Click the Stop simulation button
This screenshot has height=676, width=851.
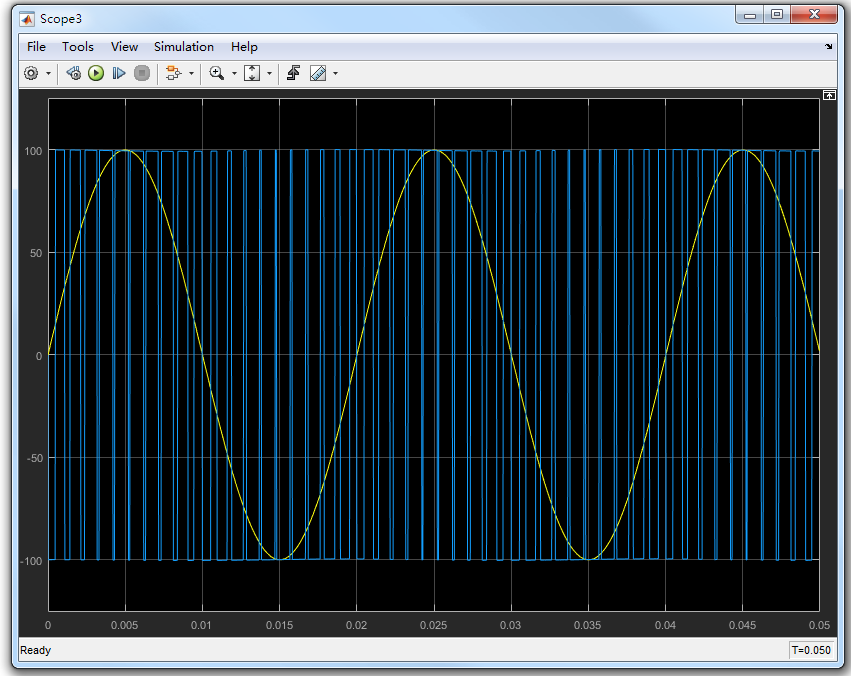[142, 73]
